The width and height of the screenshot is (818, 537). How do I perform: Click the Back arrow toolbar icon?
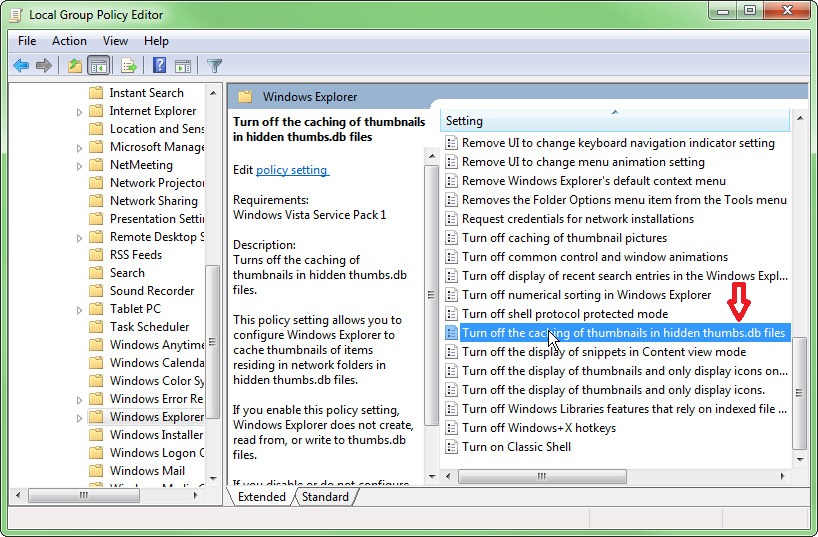[x=21, y=66]
